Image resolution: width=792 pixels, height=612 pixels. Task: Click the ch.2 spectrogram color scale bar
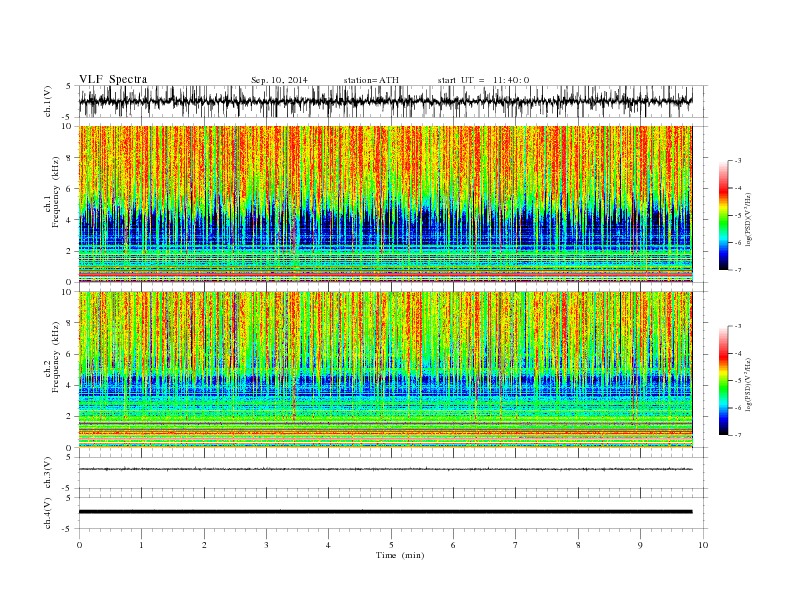(723, 380)
